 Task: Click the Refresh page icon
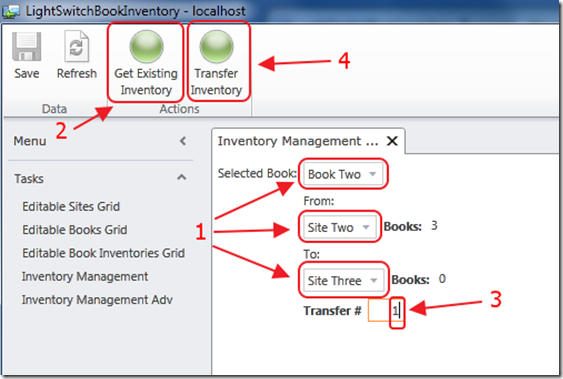(x=76, y=47)
